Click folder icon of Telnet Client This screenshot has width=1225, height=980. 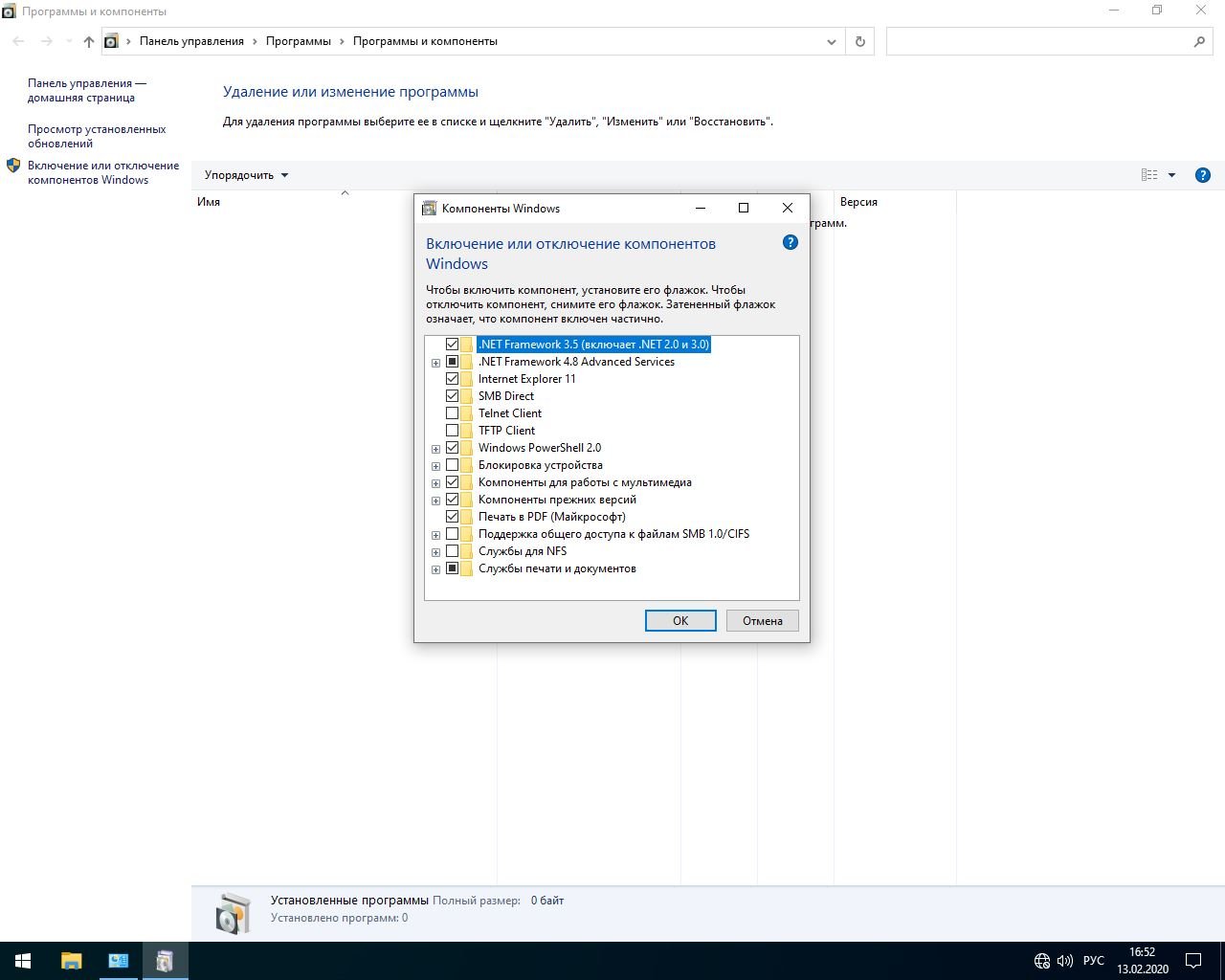pyautogui.click(x=467, y=413)
